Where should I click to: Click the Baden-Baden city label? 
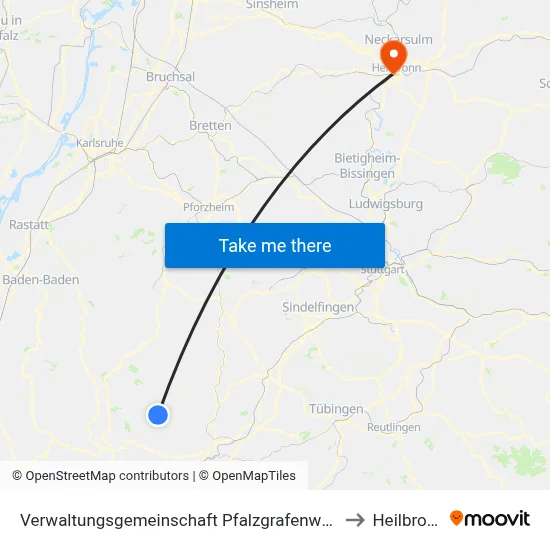tap(41, 280)
